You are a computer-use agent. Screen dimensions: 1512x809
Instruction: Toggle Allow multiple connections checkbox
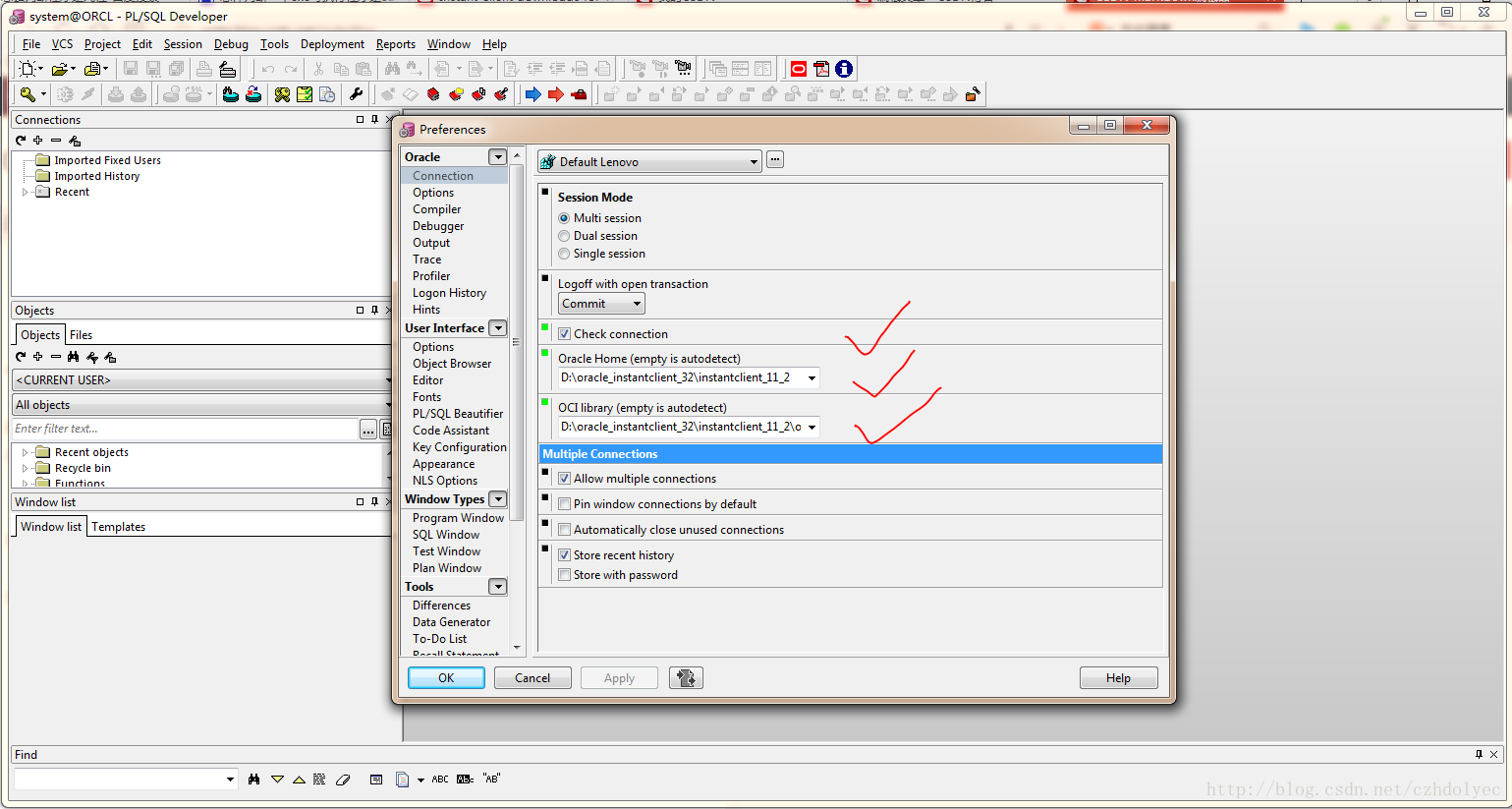[564, 479]
